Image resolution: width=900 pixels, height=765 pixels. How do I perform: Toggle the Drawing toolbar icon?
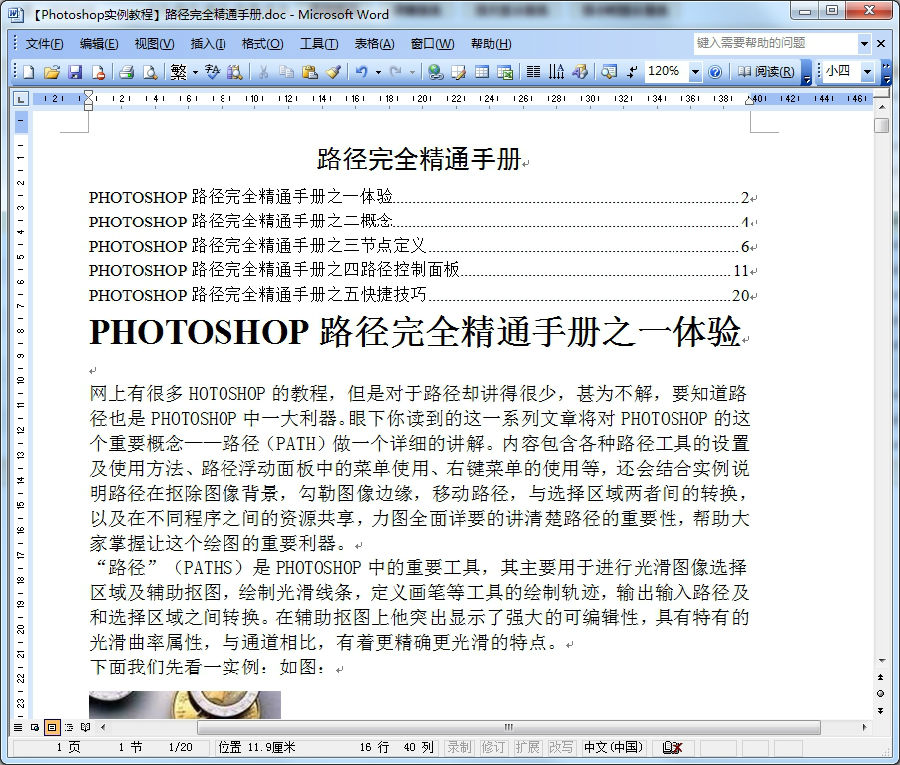pyautogui.click(x=580, y=72)
